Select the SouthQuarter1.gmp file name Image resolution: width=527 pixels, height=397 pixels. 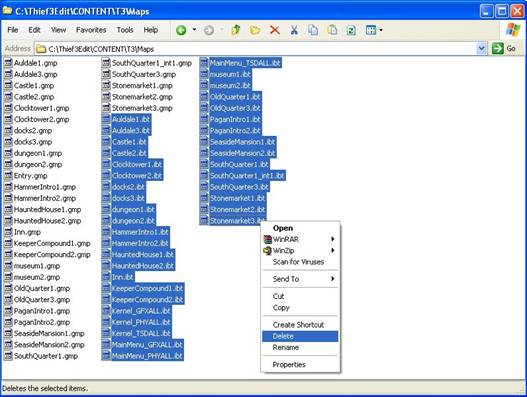46,356
